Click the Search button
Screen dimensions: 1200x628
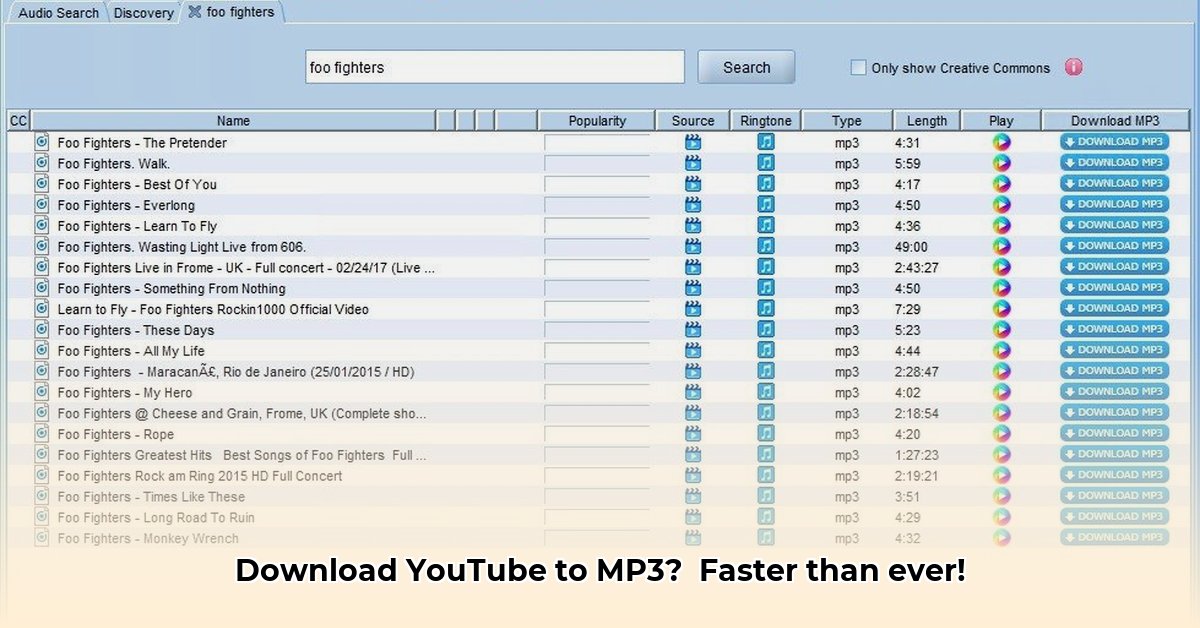click(x=746, y=66)
